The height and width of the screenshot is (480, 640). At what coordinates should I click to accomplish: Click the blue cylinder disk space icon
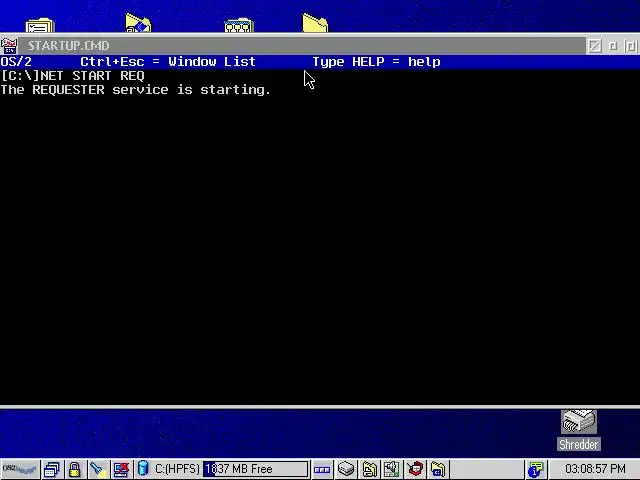tap(143, 469)
